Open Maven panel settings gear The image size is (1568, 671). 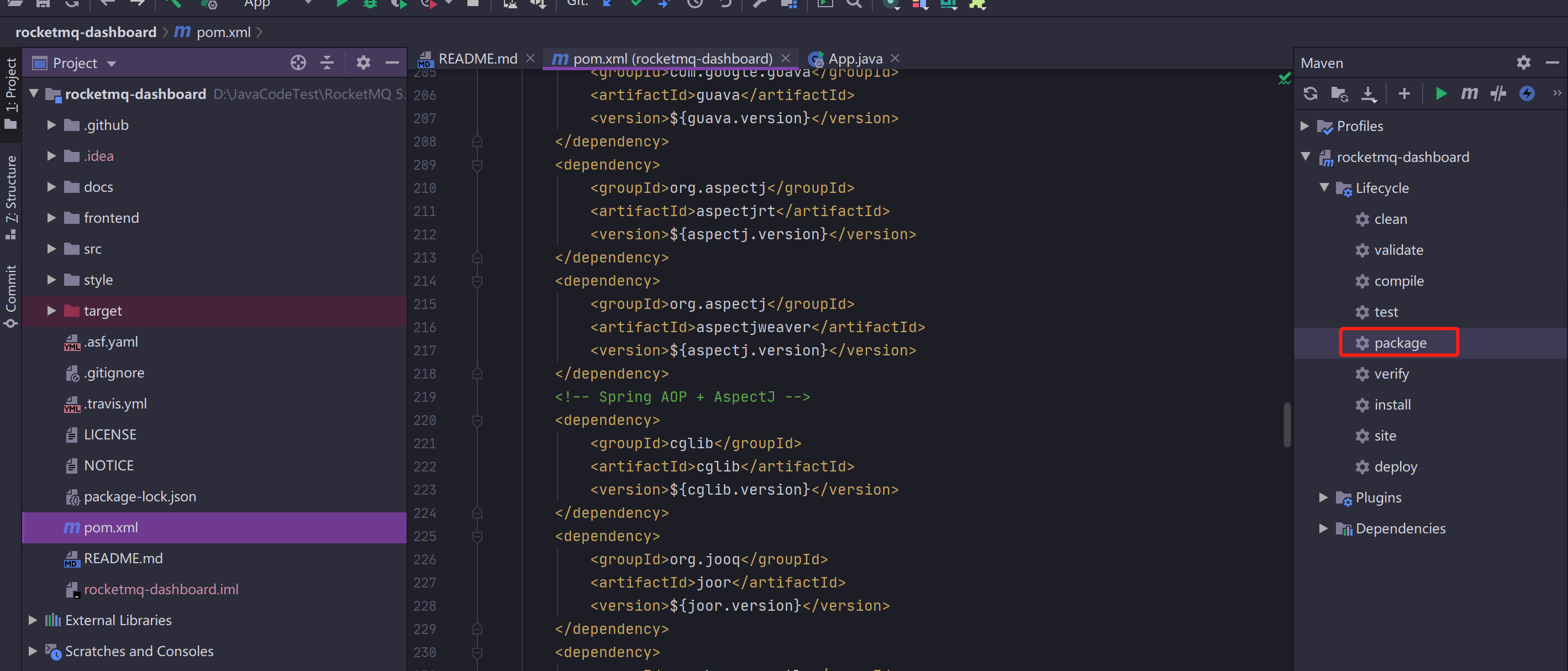[1523, 62]
